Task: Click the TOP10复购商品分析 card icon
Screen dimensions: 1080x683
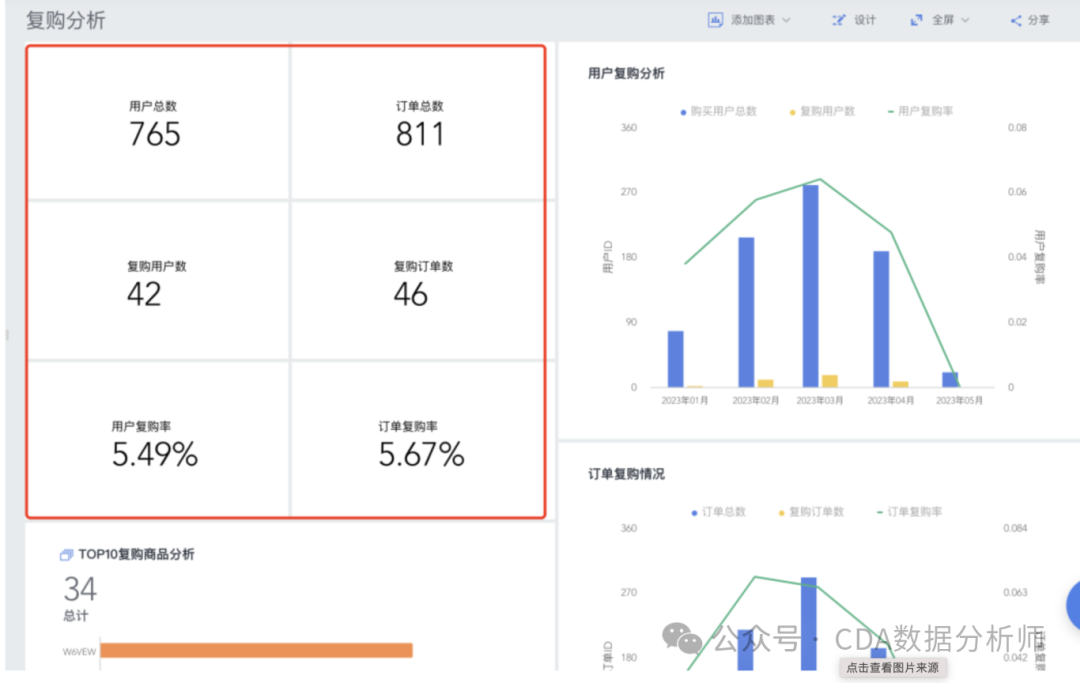Action: (66, 554)
